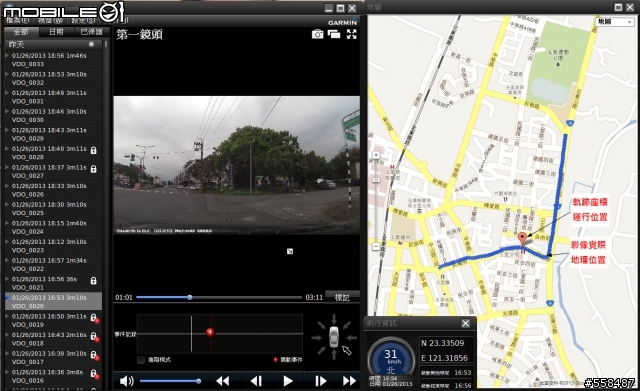Screen dimensions: 640x391
Task: Click the lock icon on VDO_0019
Action: 94,318
